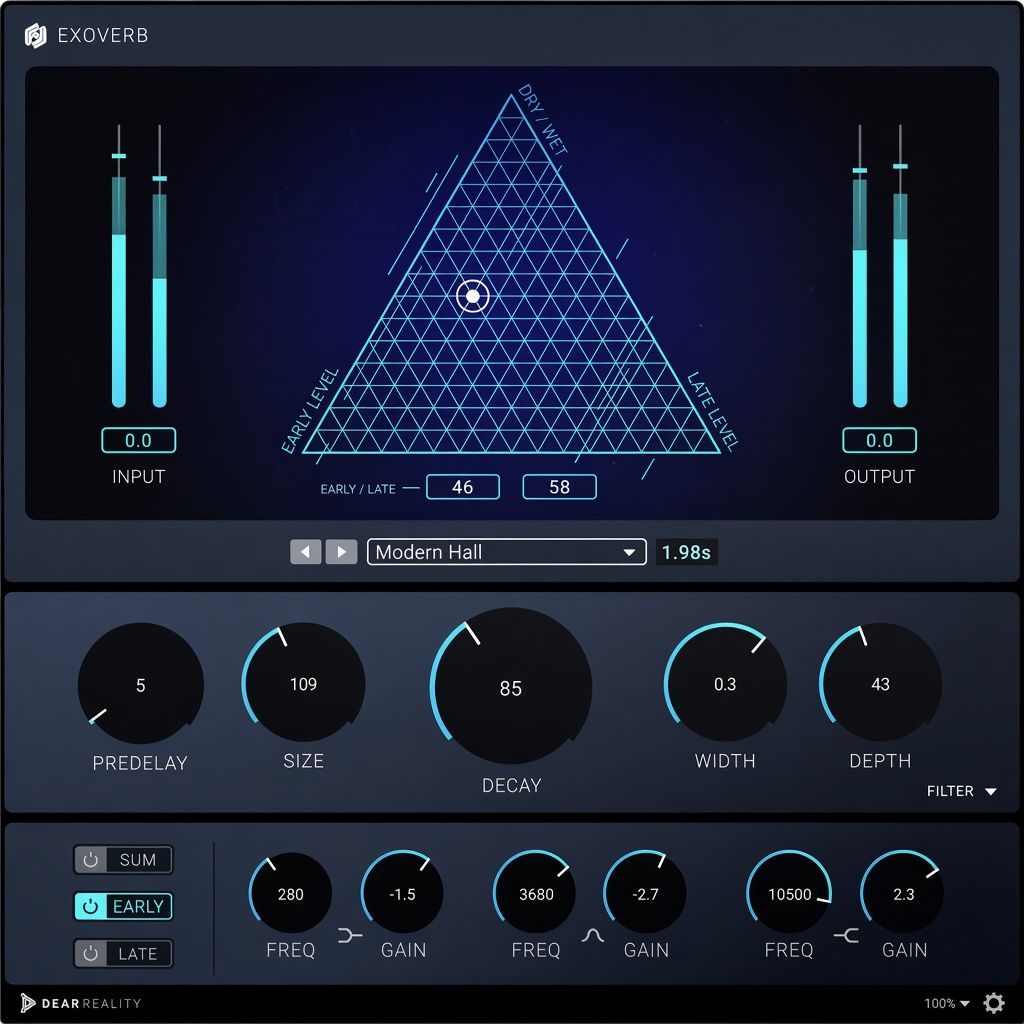The image size is (1024, 1024).
Task: Click the 1.98s decay time readout
Action: point(686,552)
